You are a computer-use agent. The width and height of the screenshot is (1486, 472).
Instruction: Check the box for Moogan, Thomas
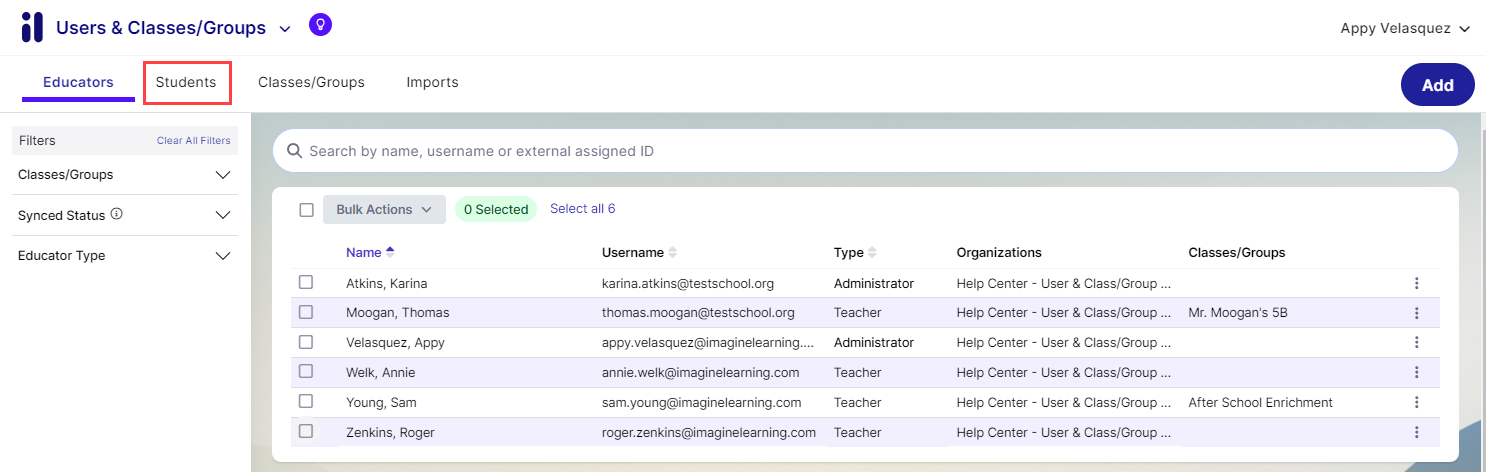pyautogui.click(x=306, y=312)
